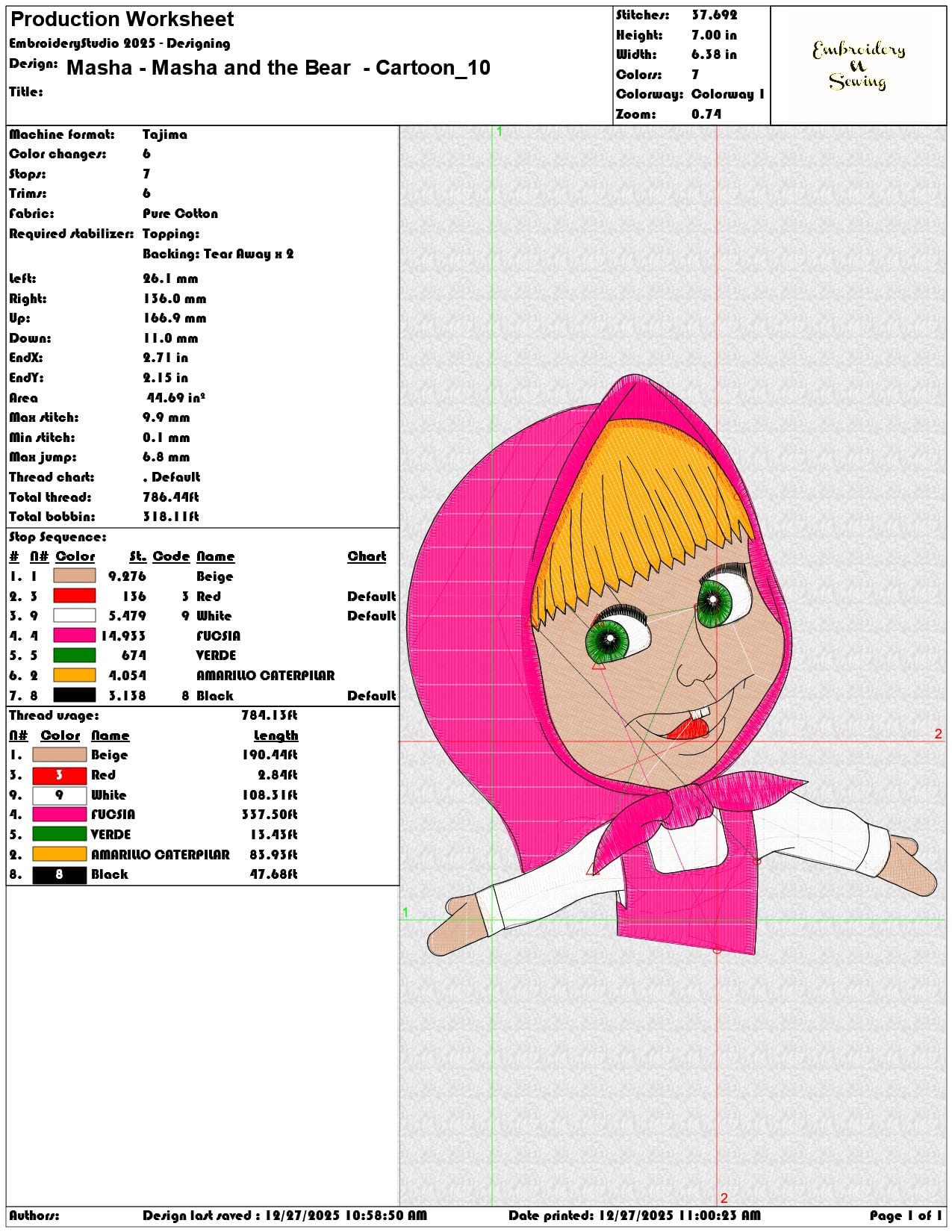Viewport: 952px width, 1232px height.
Task: Select the Machine format value Tajima
Action: click(x=165, y=134)
